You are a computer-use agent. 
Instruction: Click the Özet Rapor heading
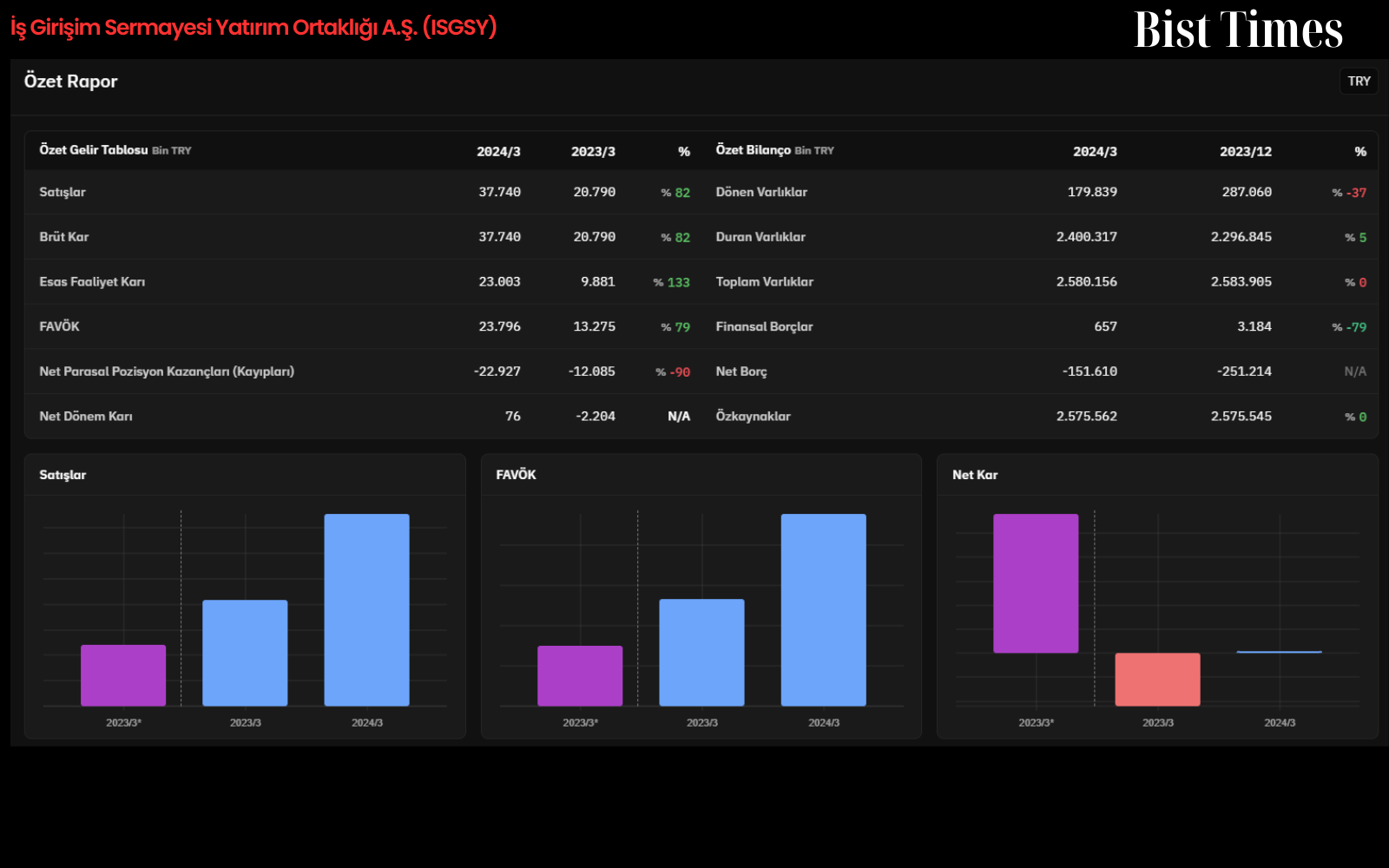click(x=70, y=82)
